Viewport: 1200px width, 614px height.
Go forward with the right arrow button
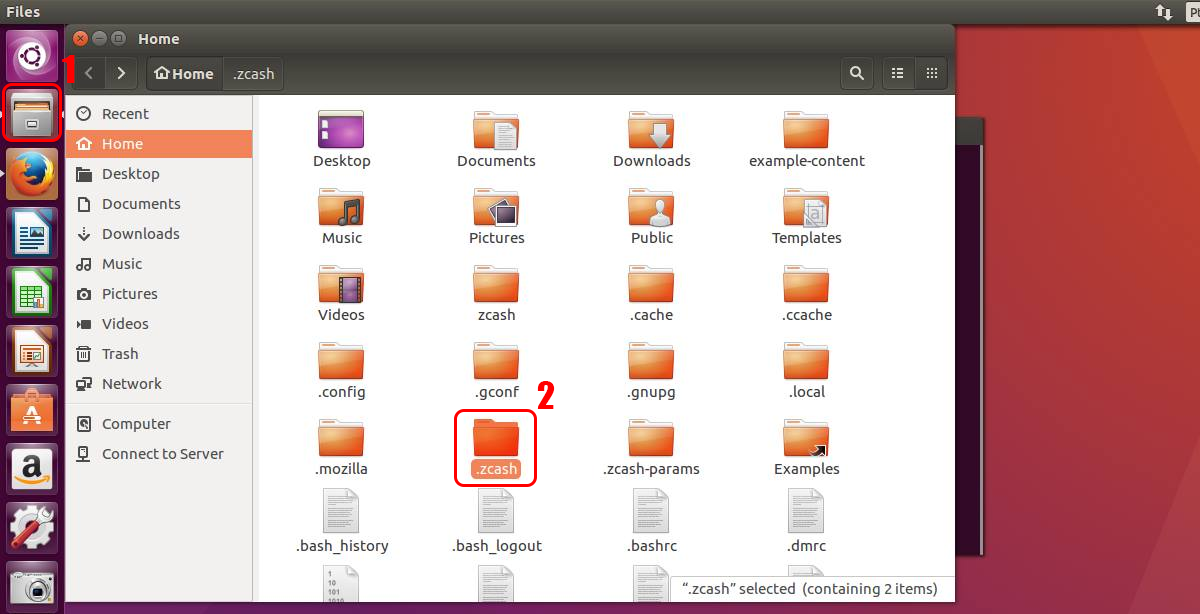(x=121, y=73)
